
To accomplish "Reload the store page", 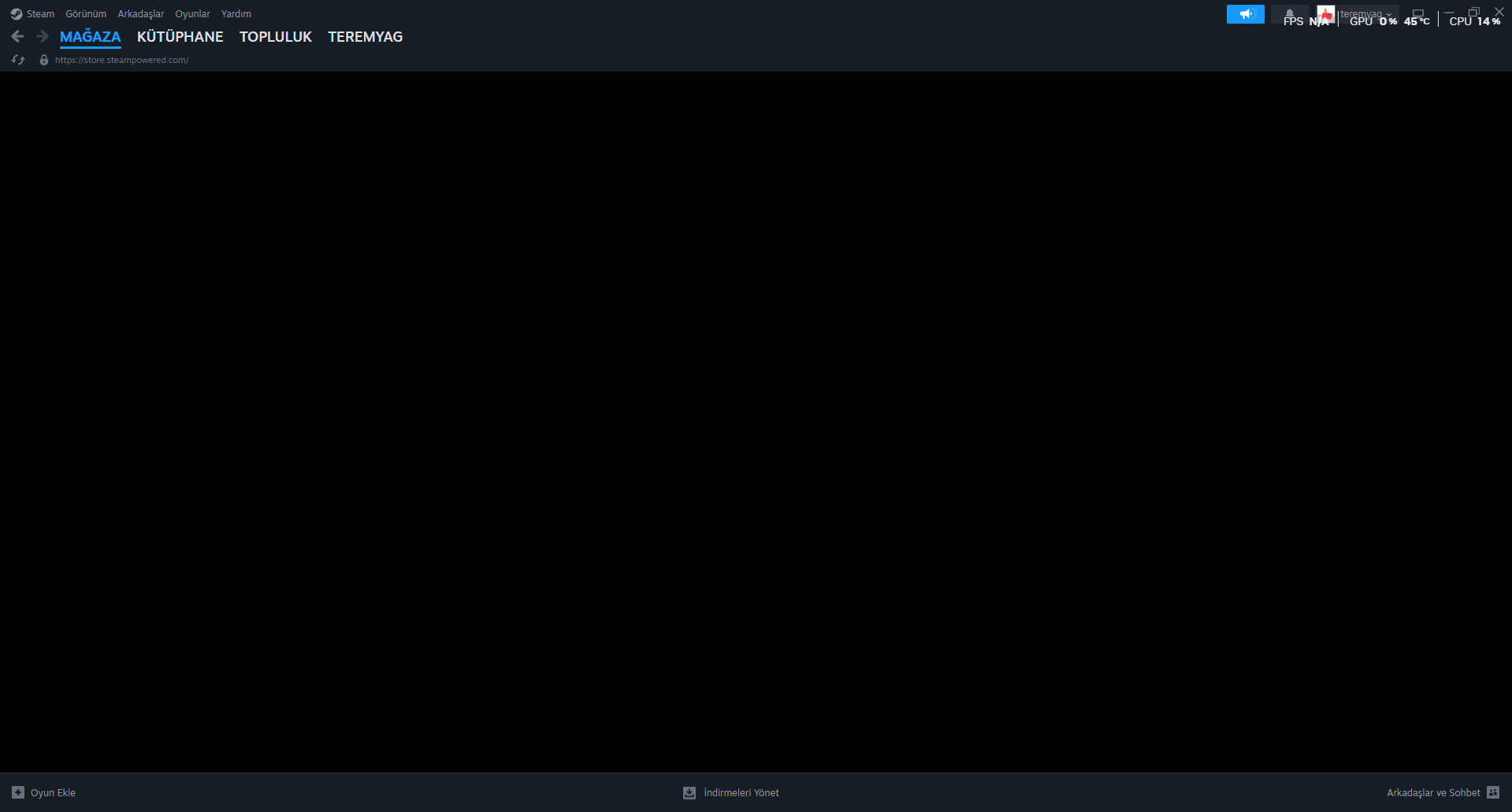I will coord(18,60).
